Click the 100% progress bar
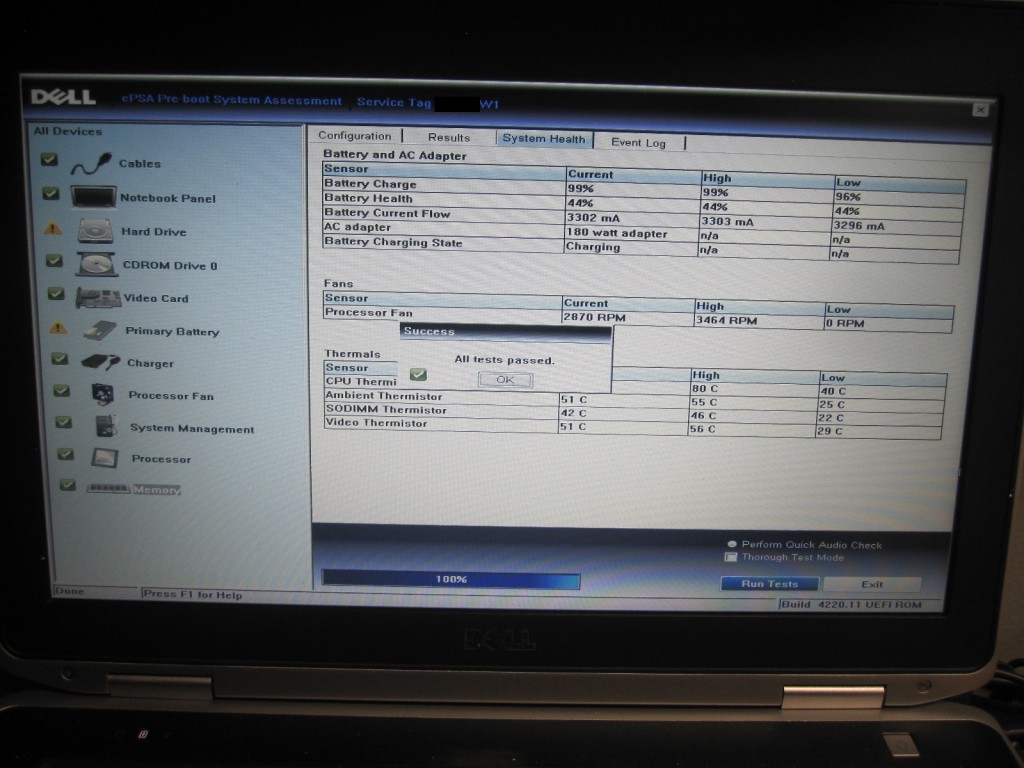The image size is (1024, 768). [451, 580]
